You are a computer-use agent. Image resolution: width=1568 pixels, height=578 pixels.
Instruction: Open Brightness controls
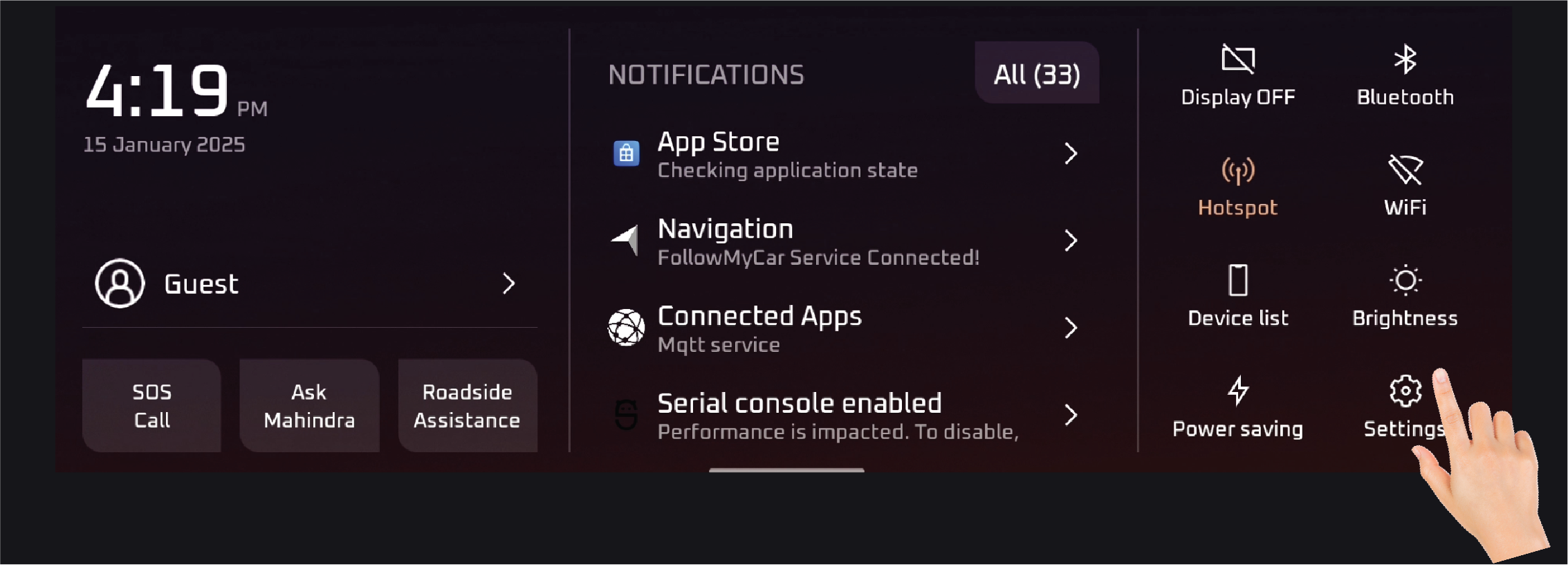point(1405,296)
